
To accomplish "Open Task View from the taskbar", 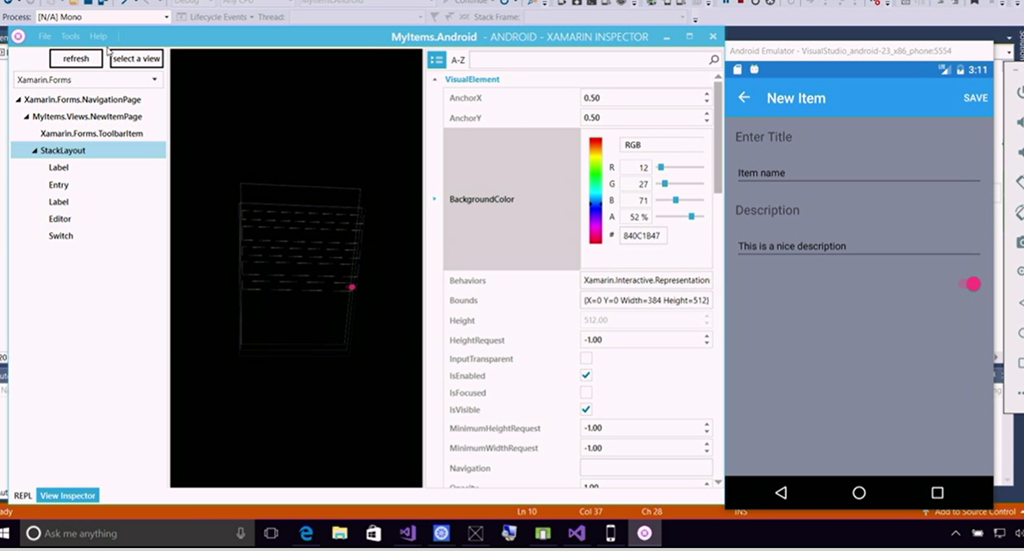I will (271, 534).
